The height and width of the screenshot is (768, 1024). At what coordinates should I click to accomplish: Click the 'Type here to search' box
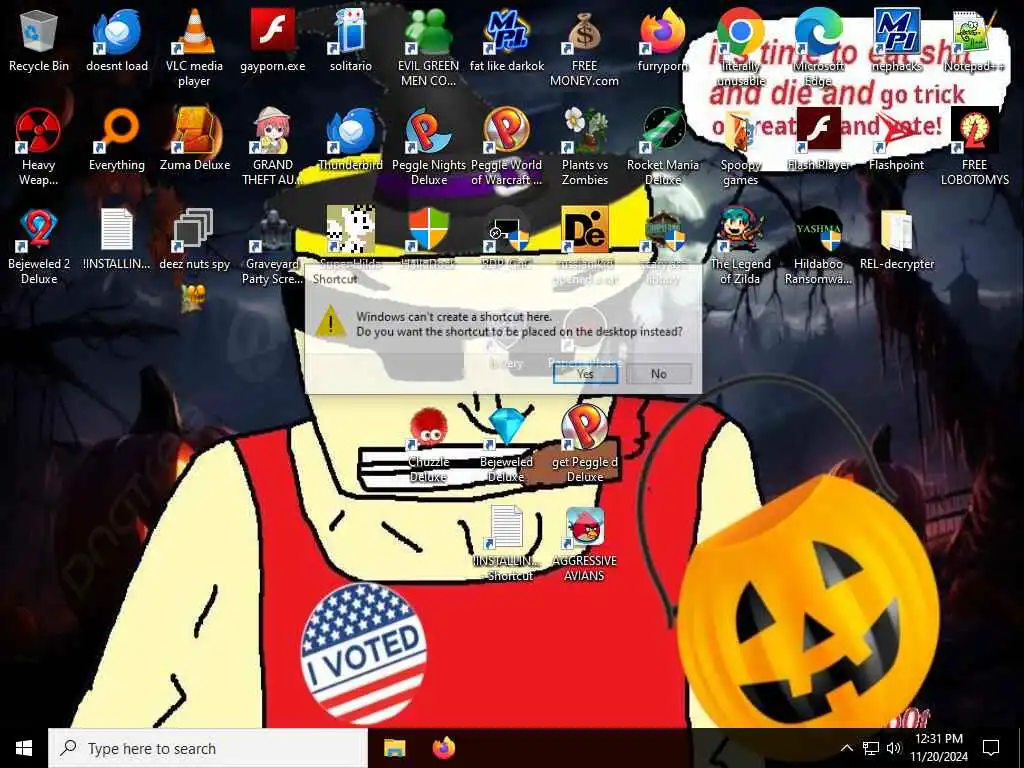208,748
